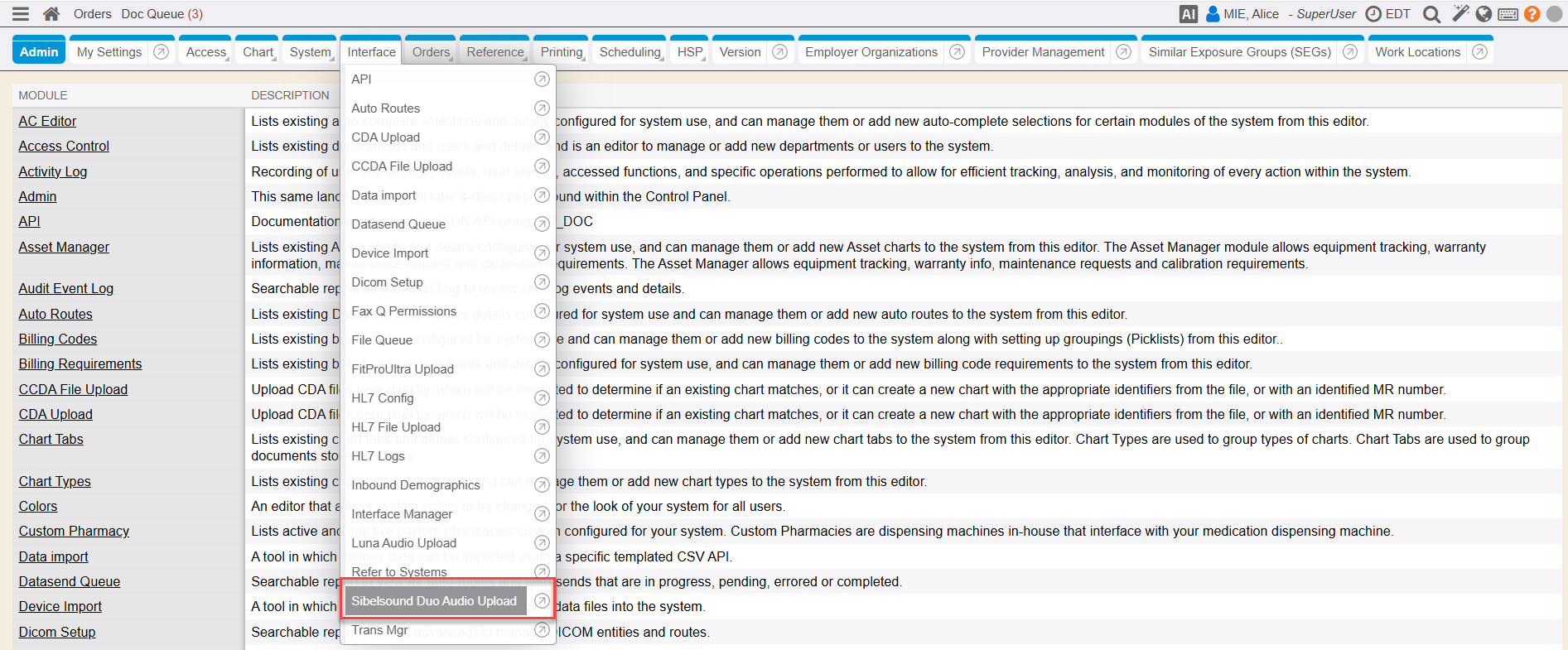Viewport: 1568px width, 650px height.
Task: Expand the System dropdown tab
Action: 311,52
